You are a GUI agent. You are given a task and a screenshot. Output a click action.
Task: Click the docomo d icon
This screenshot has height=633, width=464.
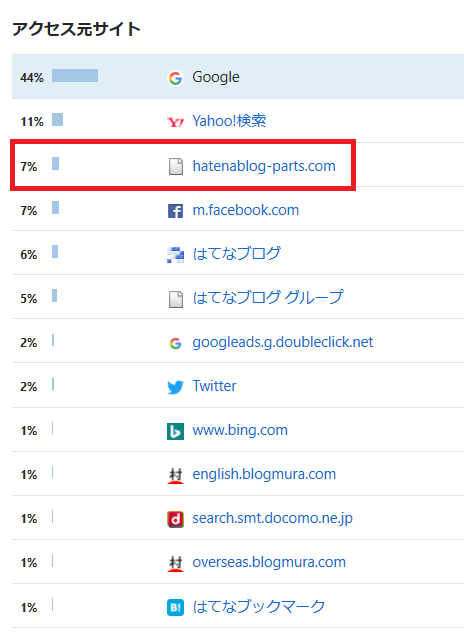175,519
